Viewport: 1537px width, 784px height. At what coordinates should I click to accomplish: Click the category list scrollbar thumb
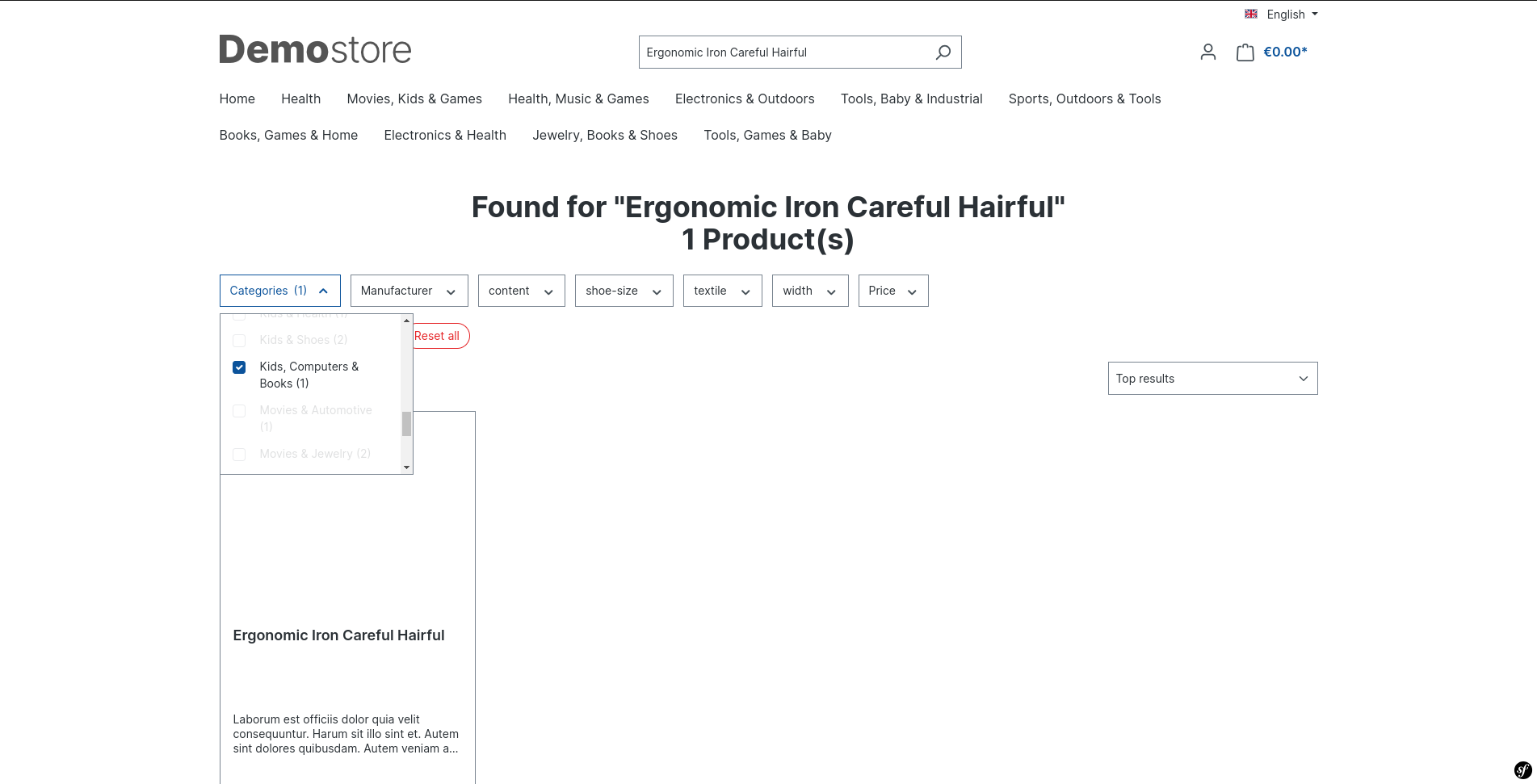click(406, 424)
